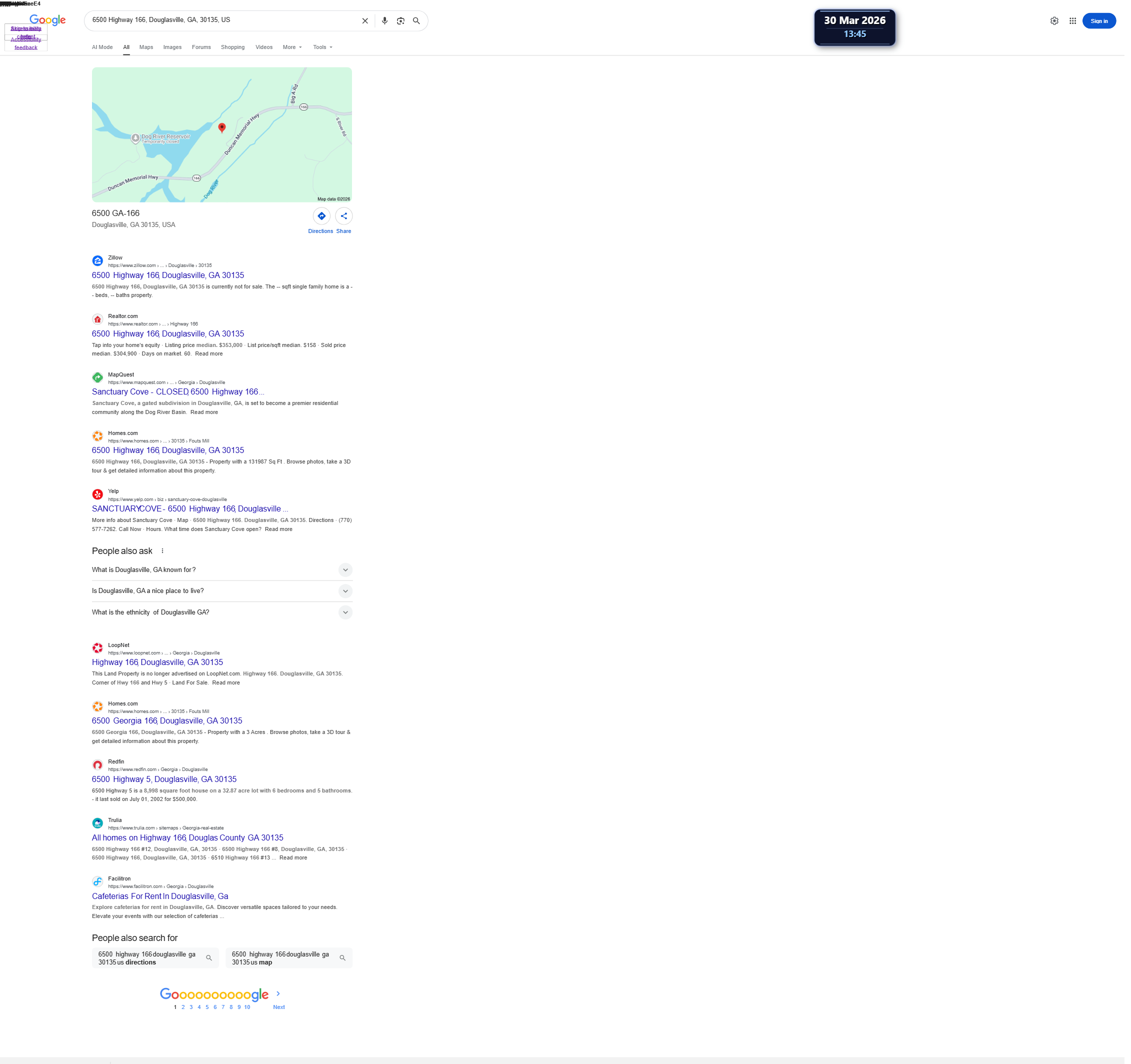Open the settings gear icon
This screenshot has height=1064, width=1131.
[x=1054, y=21]
